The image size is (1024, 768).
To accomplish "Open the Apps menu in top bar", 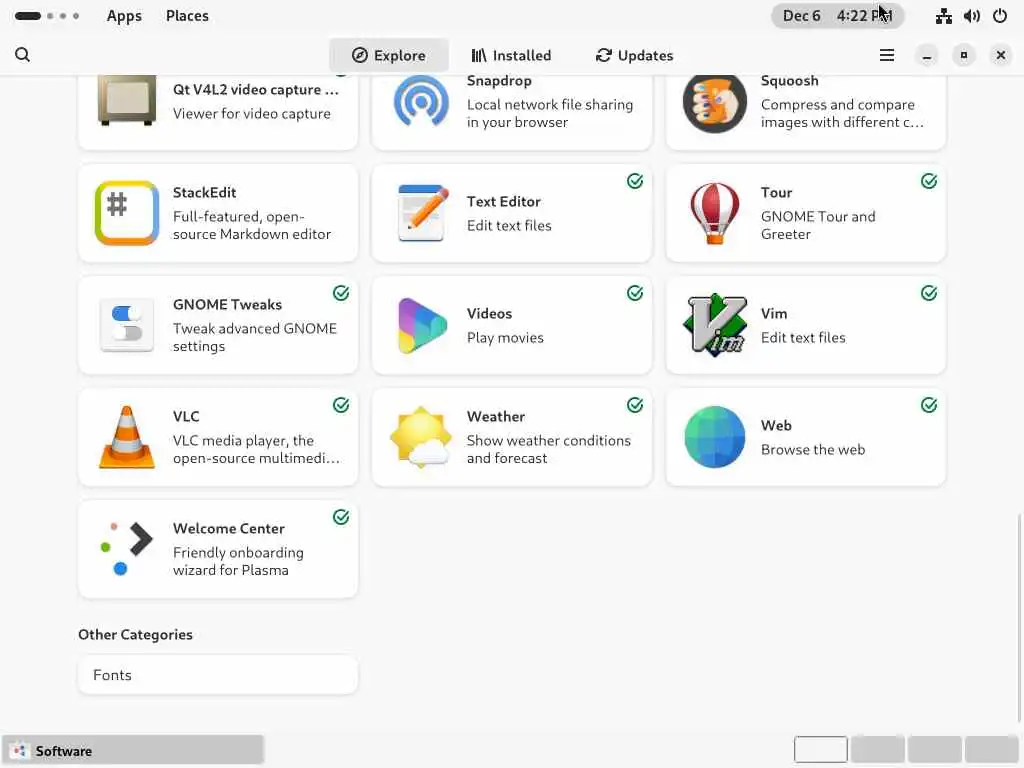I will click(124, 16).
